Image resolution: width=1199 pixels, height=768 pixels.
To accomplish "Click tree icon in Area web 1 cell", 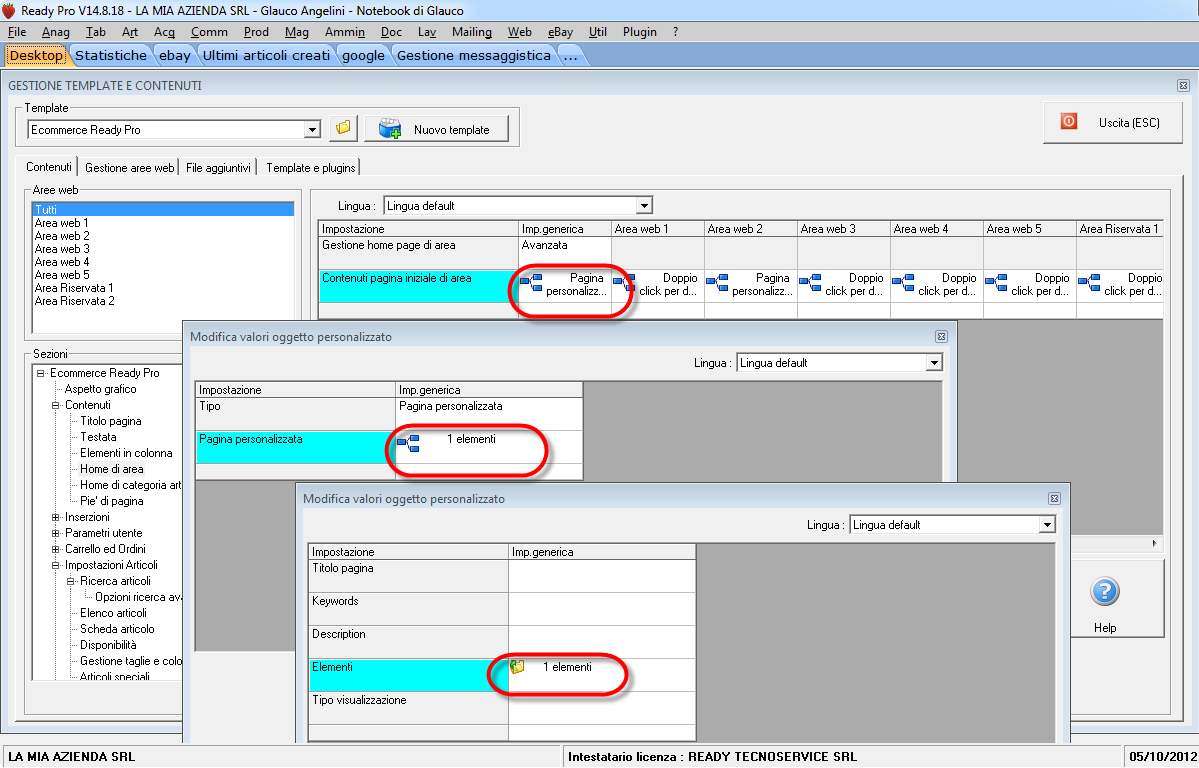I will coord(625,283).
